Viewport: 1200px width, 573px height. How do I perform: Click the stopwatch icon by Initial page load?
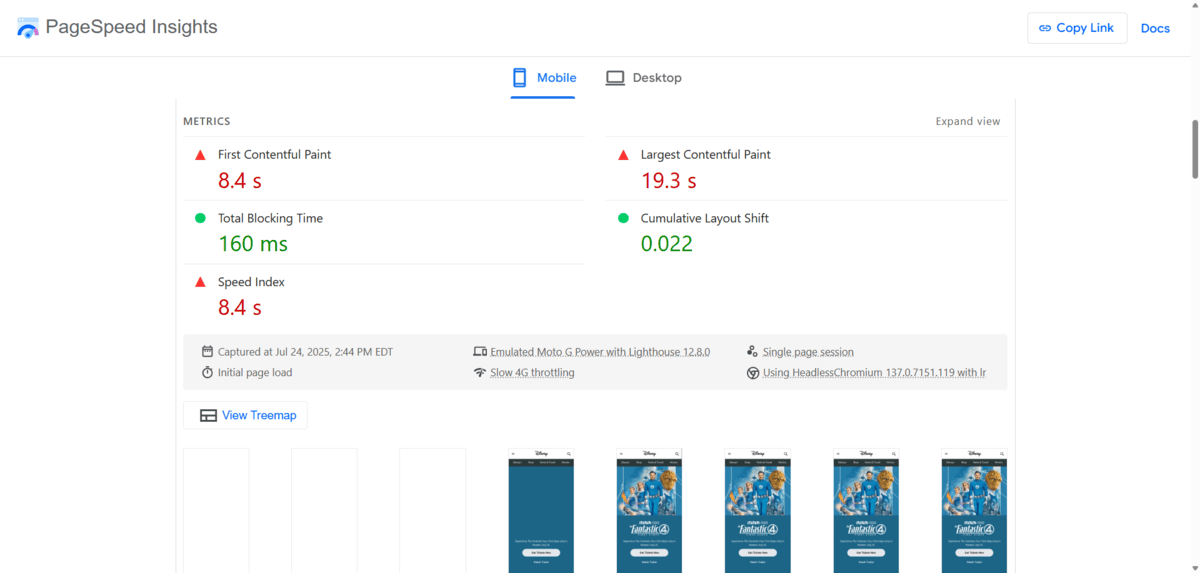207,372
